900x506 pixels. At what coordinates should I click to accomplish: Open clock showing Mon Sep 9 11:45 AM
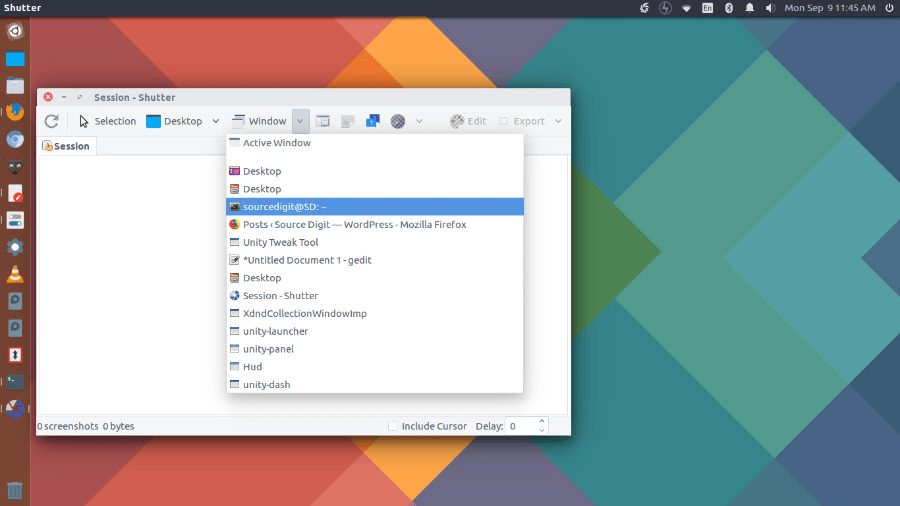pos(830,8)
